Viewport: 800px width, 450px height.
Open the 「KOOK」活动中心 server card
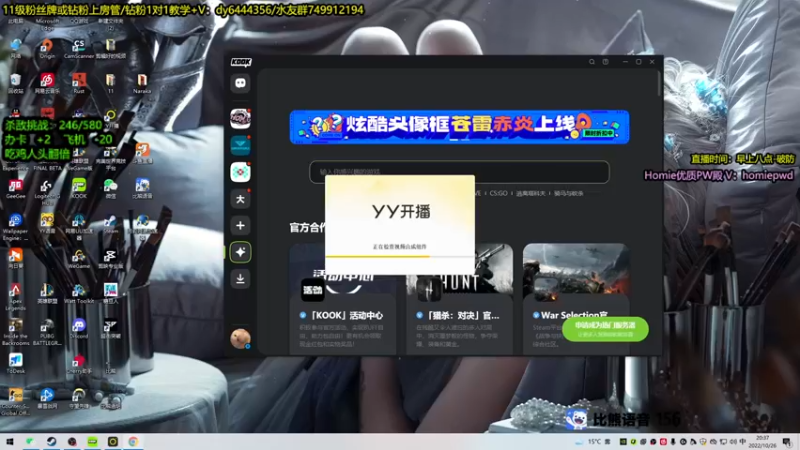click(x=343, y=299)
